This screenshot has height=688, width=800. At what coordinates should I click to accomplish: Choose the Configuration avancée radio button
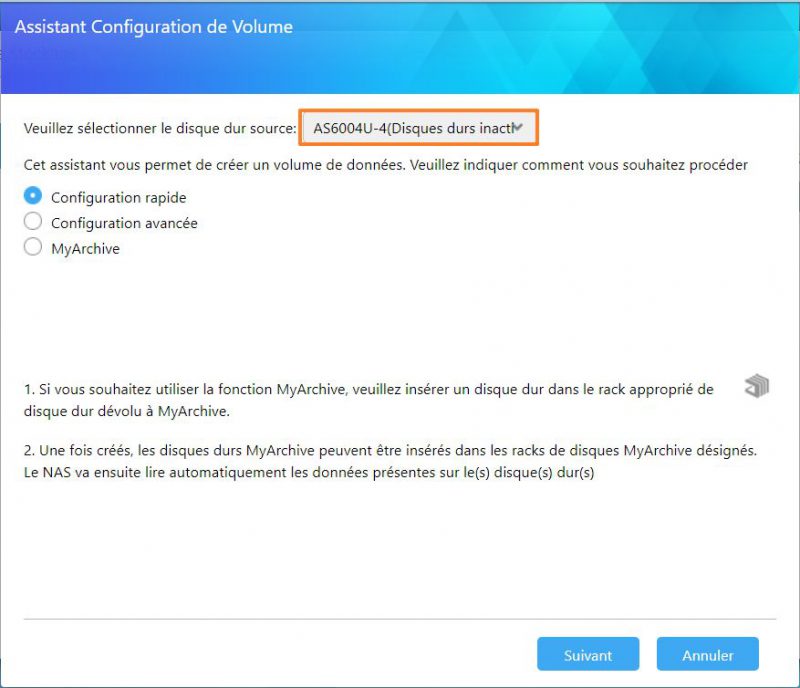pos(33,222)
